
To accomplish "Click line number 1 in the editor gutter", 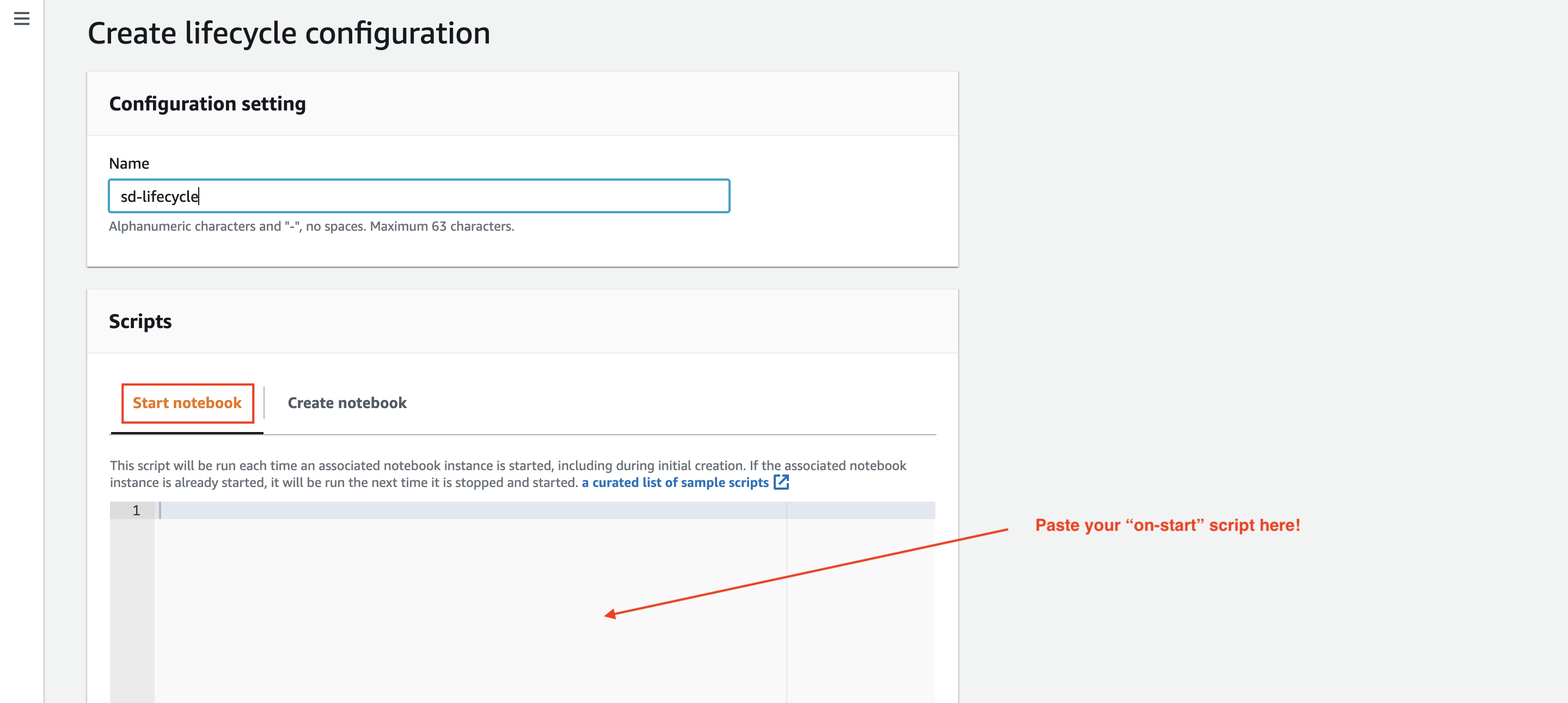I will (136, 510).
